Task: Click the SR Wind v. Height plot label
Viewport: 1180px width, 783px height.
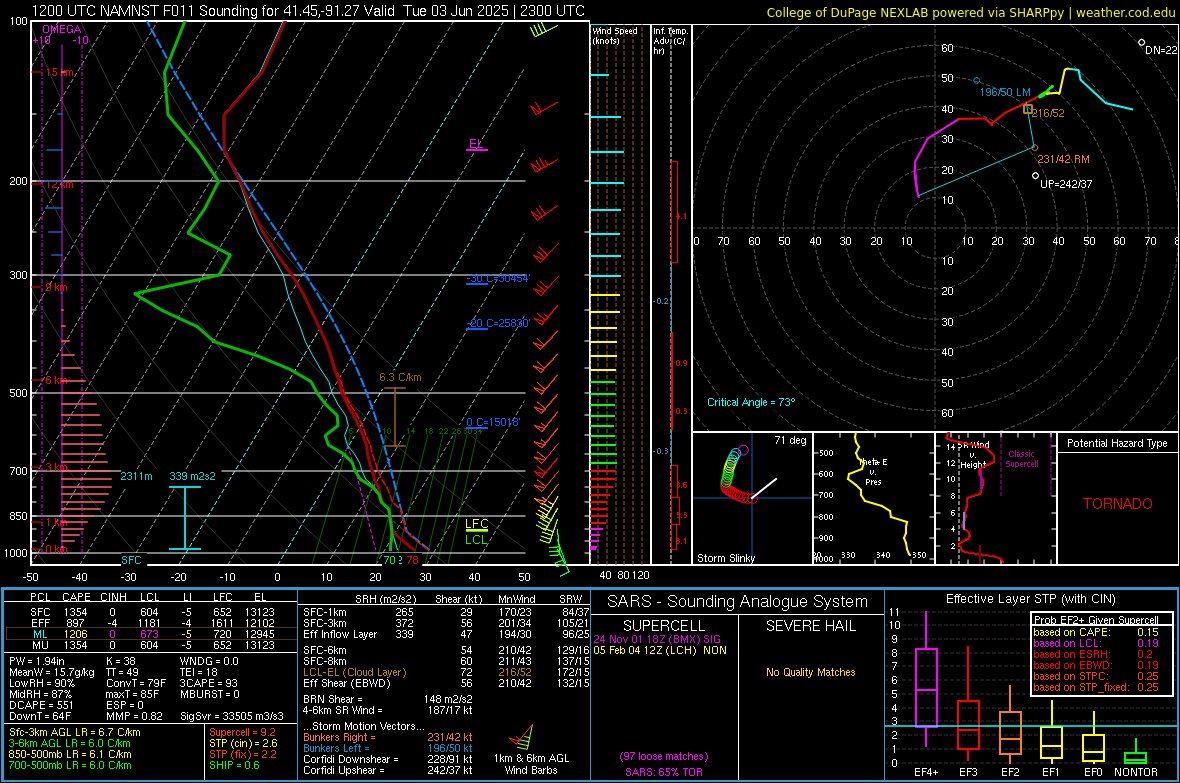Action: pyautogui.click(x=973, y=455)
